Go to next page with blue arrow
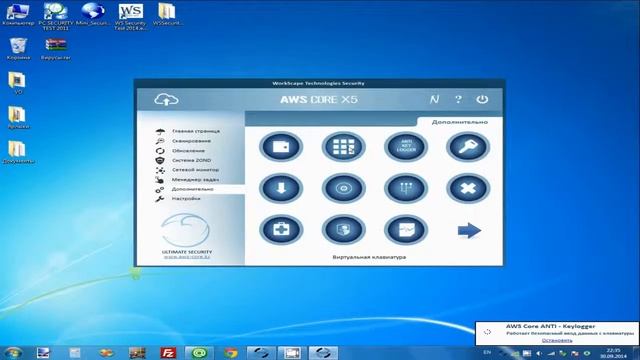This screenshot has width=640, height=360. point(469,230)
